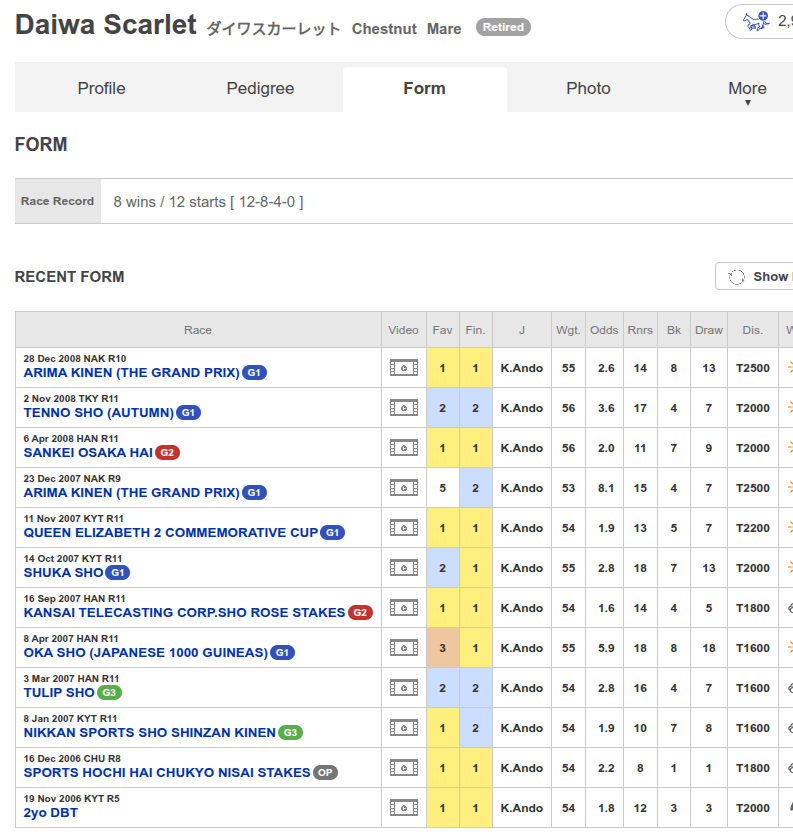Open 23 Dec 2007 ARIMA KINEN link
The image size is (793, 837).
tap(131, 493)
